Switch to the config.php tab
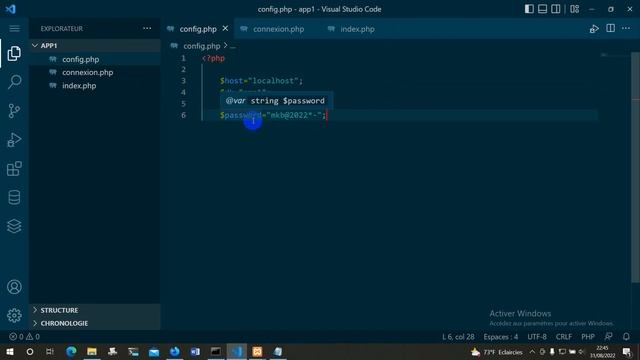640x360 pixels. pos(198,29)
